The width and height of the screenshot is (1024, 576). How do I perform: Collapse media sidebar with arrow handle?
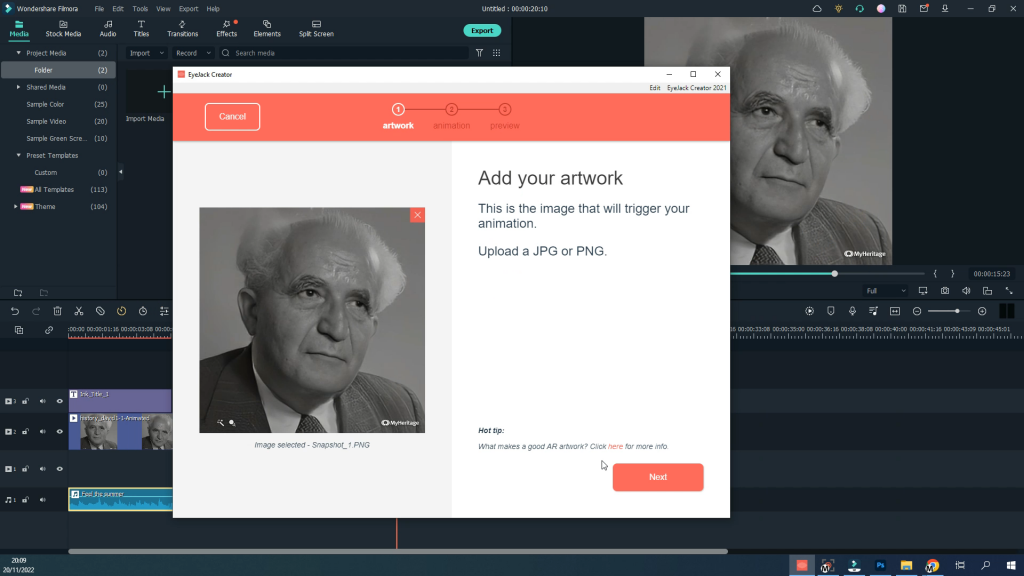pos(120,172)
